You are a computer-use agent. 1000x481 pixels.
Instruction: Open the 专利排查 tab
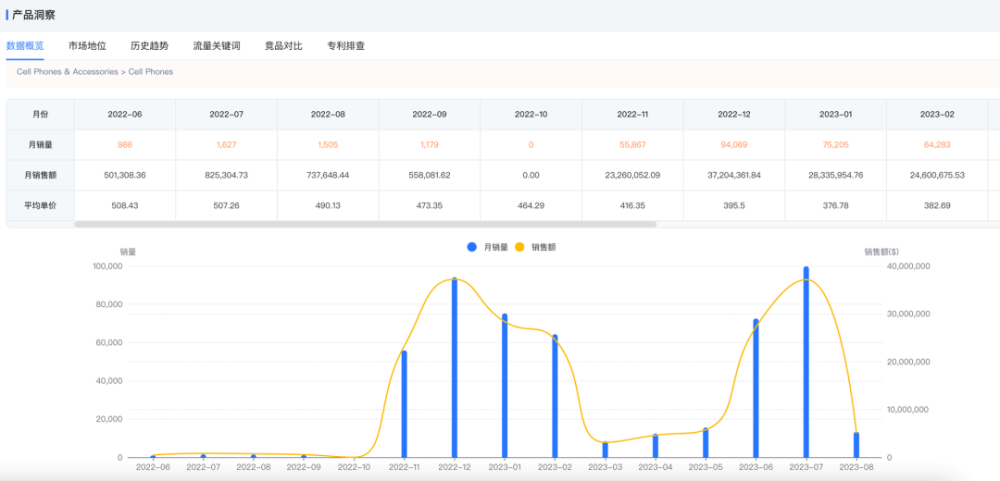pos(346,46)
